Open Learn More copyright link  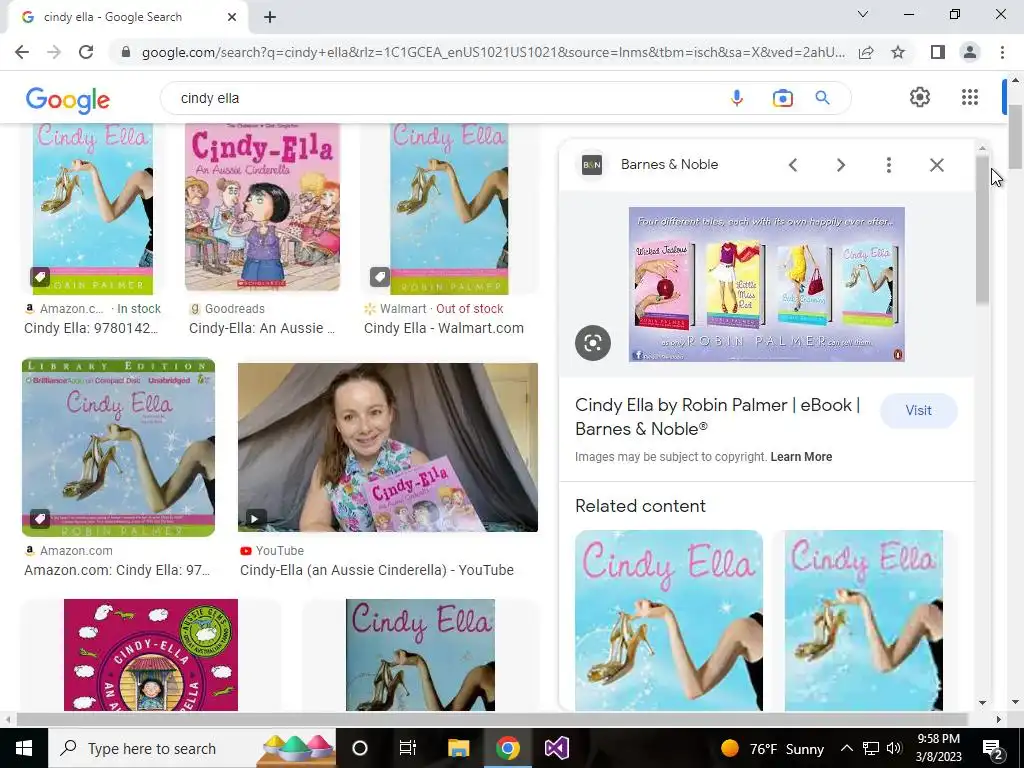[801, 457]
